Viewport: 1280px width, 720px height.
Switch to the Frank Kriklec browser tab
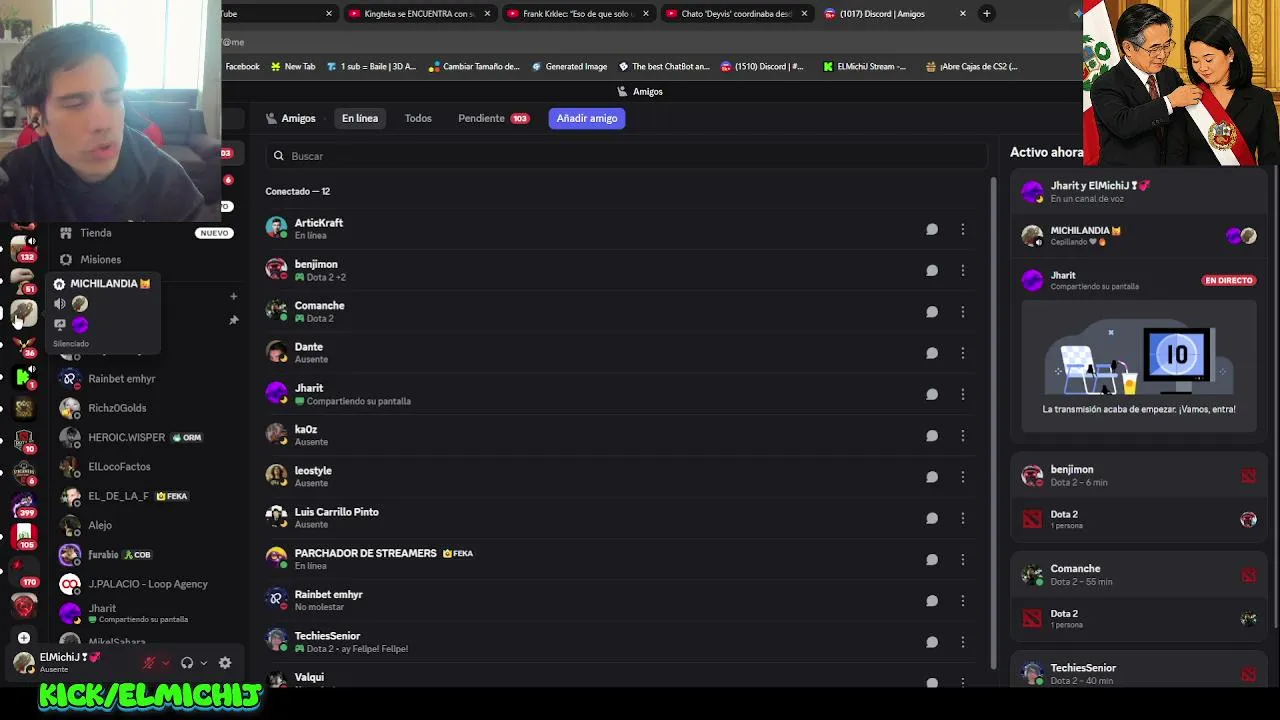(578, 14)
